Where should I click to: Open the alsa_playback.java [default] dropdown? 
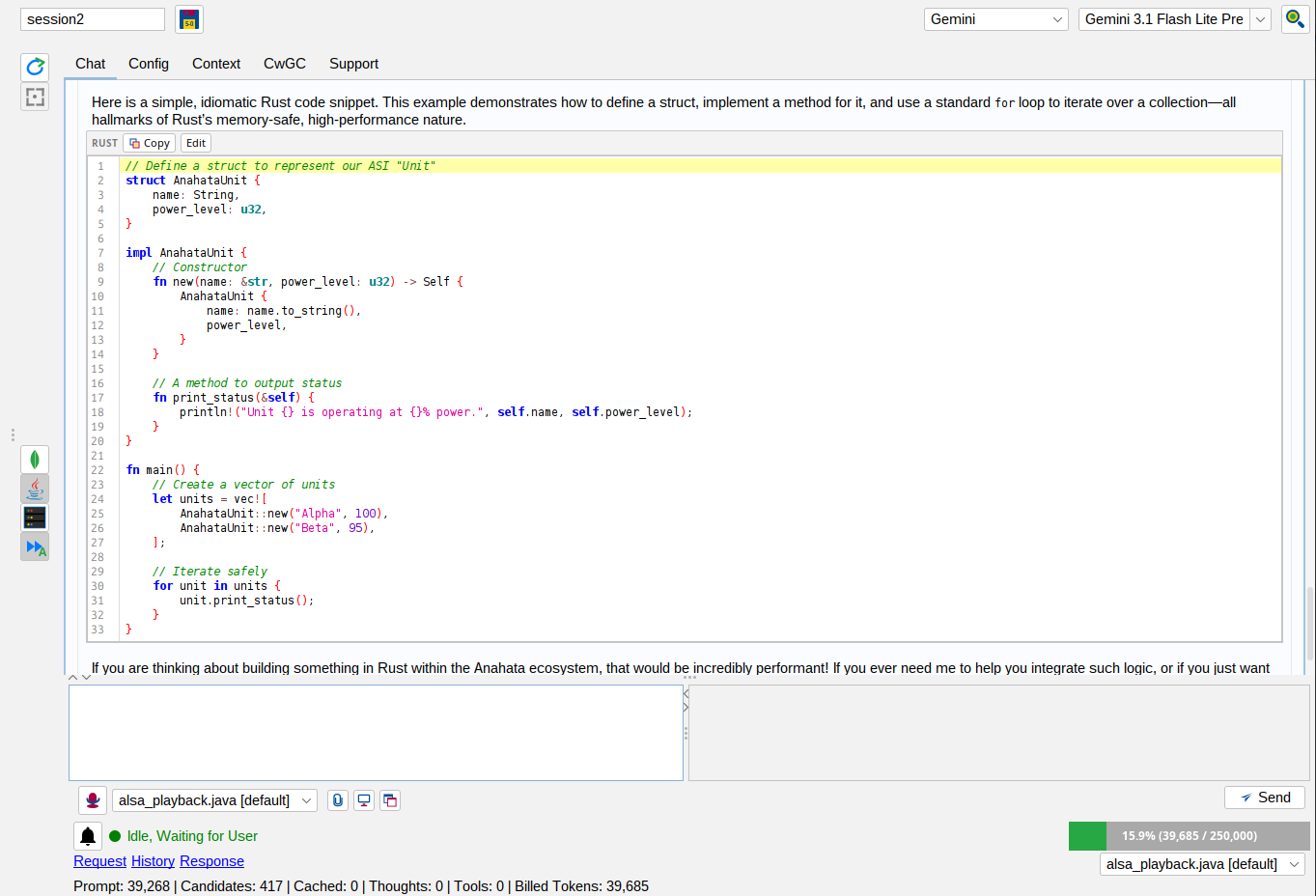(x=214, y=799)
